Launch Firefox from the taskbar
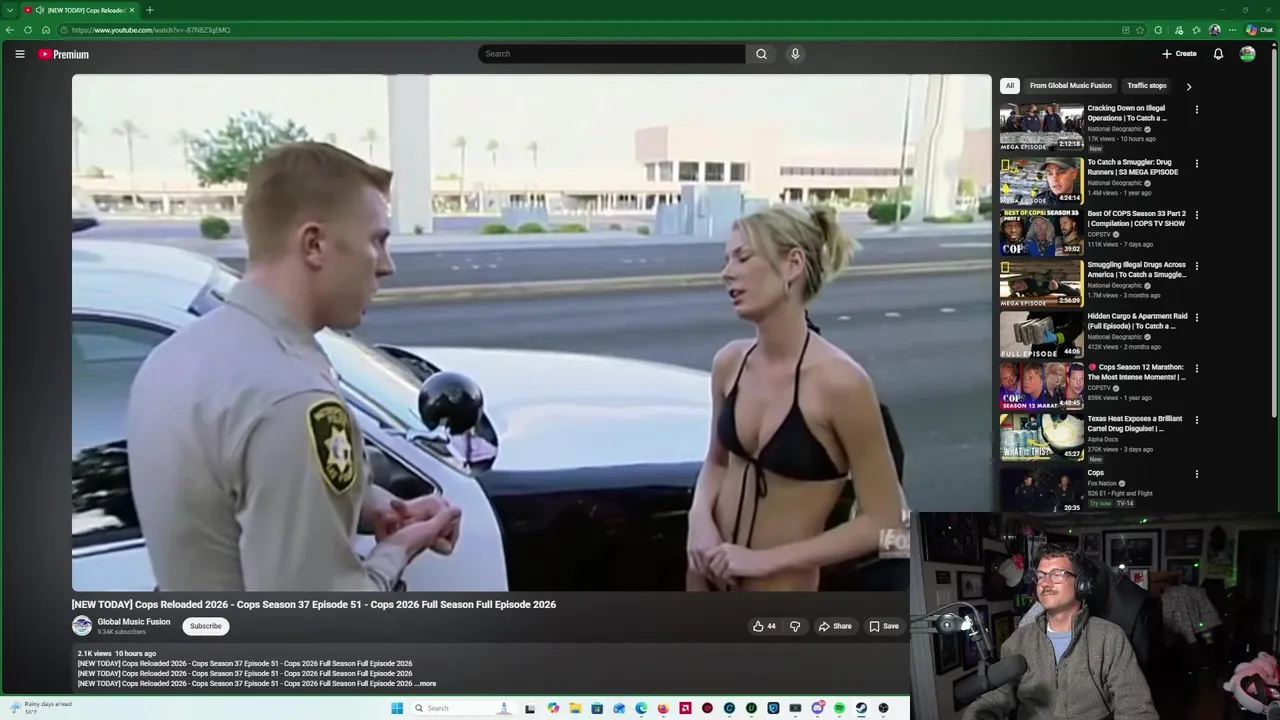 663,708
